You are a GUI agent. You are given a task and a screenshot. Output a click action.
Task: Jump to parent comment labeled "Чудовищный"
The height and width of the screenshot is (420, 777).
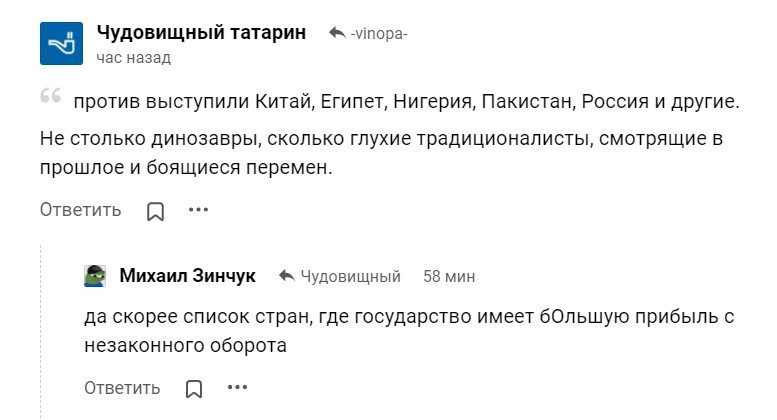click(x=350, y=276)
